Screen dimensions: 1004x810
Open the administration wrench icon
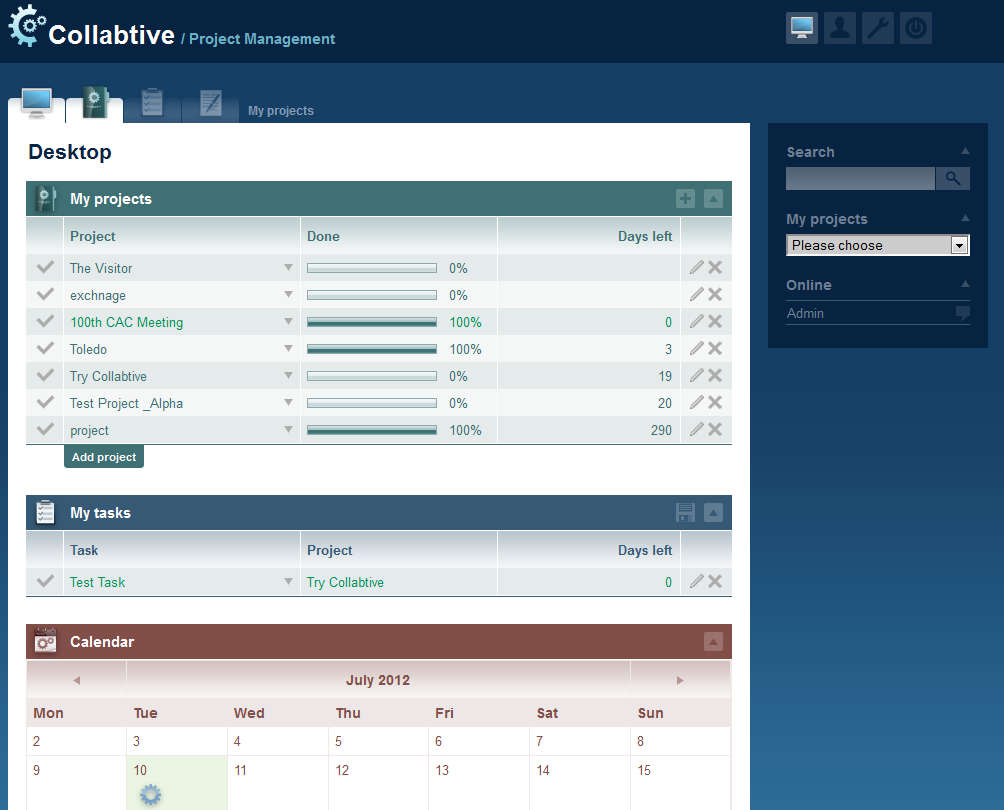tap(878, 28)
